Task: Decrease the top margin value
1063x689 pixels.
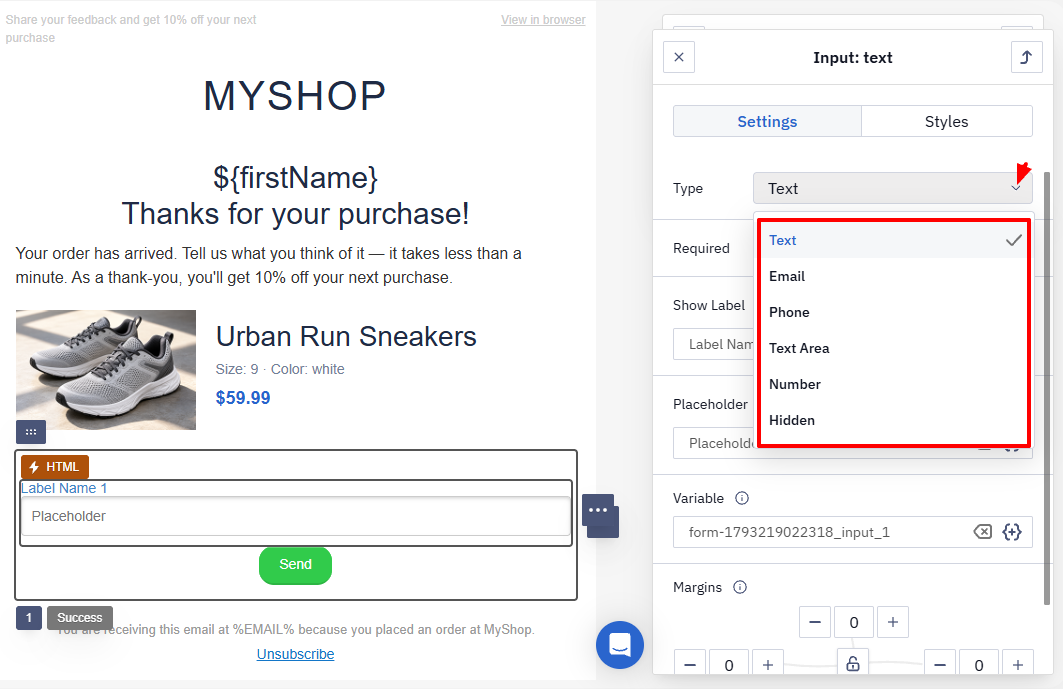Action: click(815, 622)
